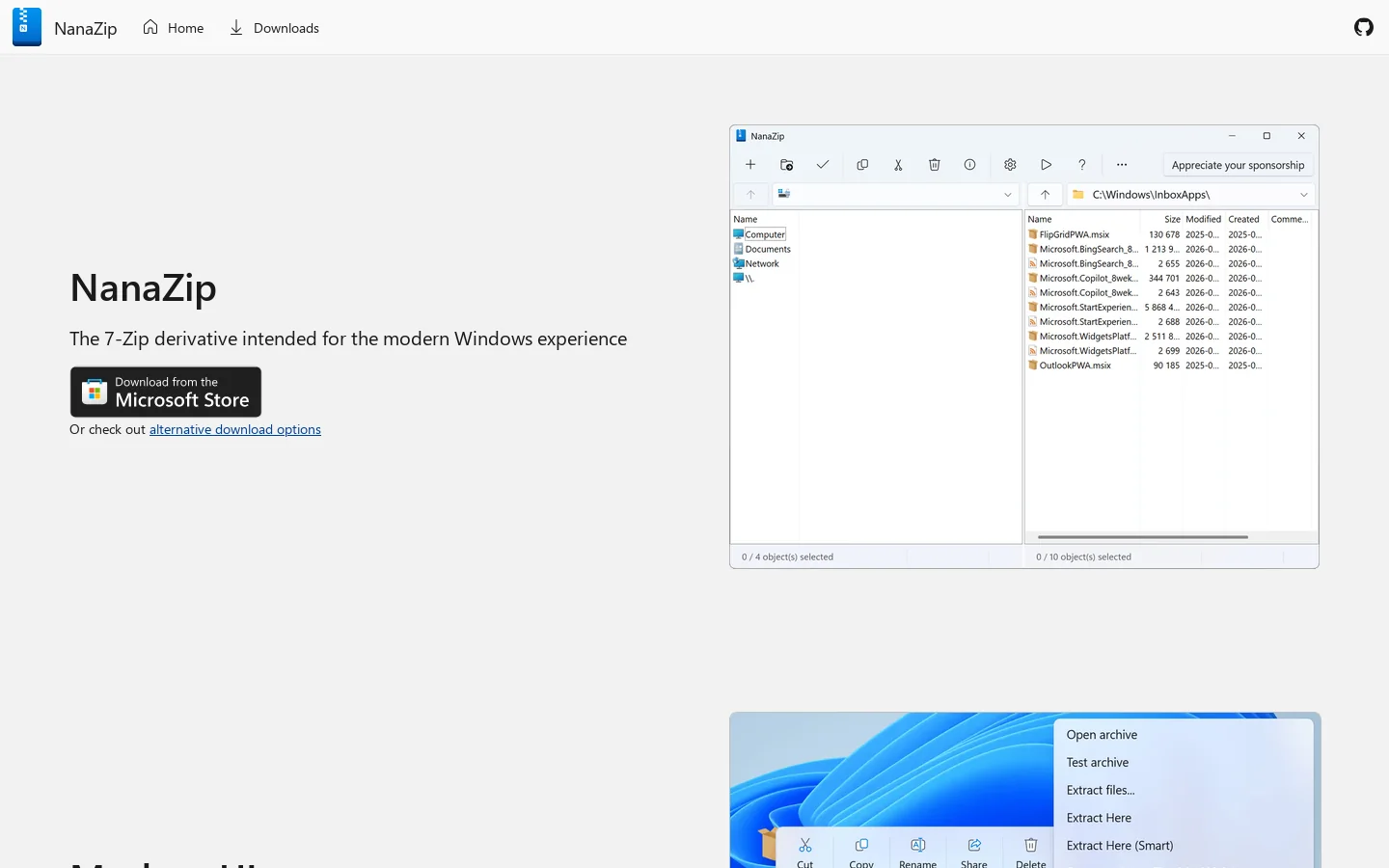
Task: Click the NanaZip logo in the navbar
Action: (x=27, y=27)
